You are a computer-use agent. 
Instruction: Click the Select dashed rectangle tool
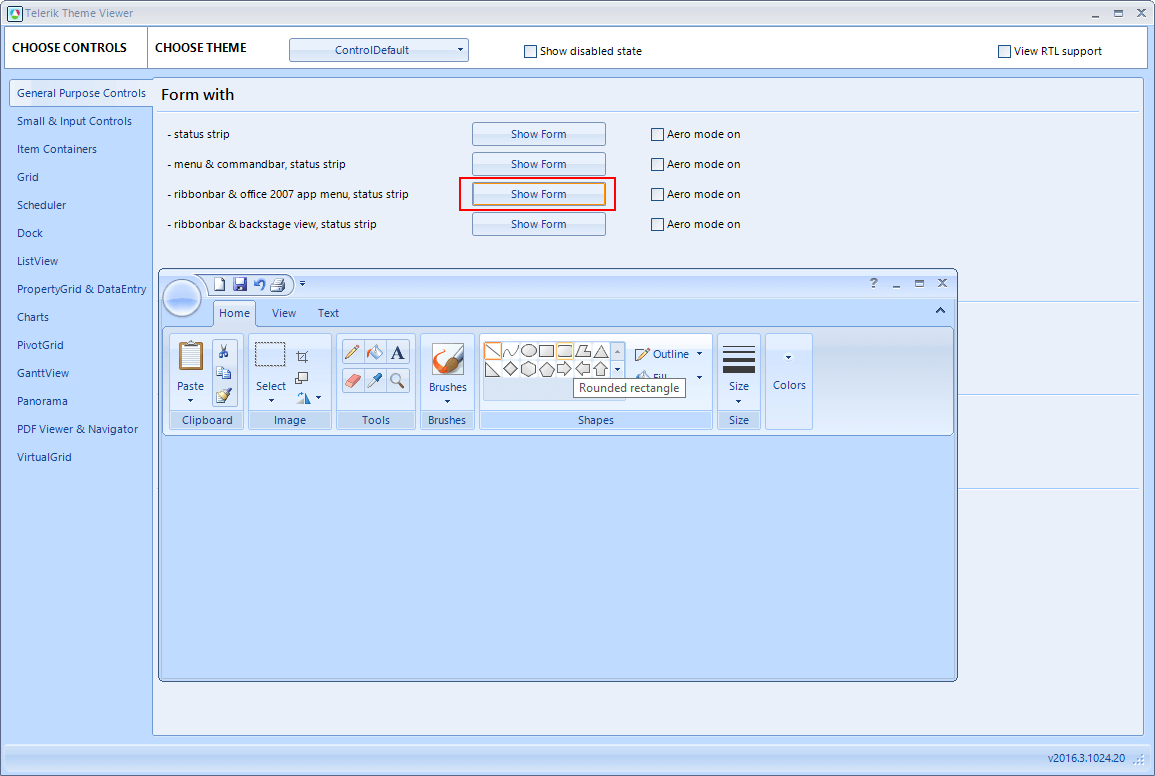pyautogui.click(x=270, y=354)
